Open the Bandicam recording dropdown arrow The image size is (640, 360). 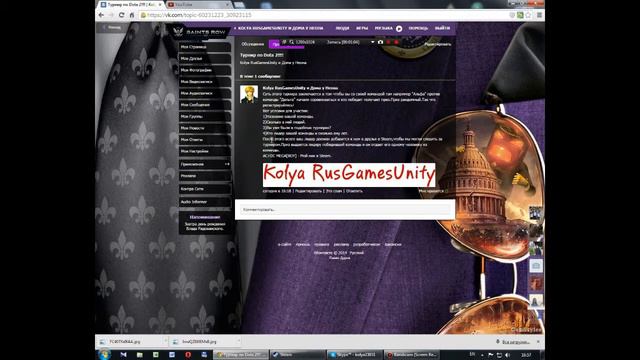[372, 42]
